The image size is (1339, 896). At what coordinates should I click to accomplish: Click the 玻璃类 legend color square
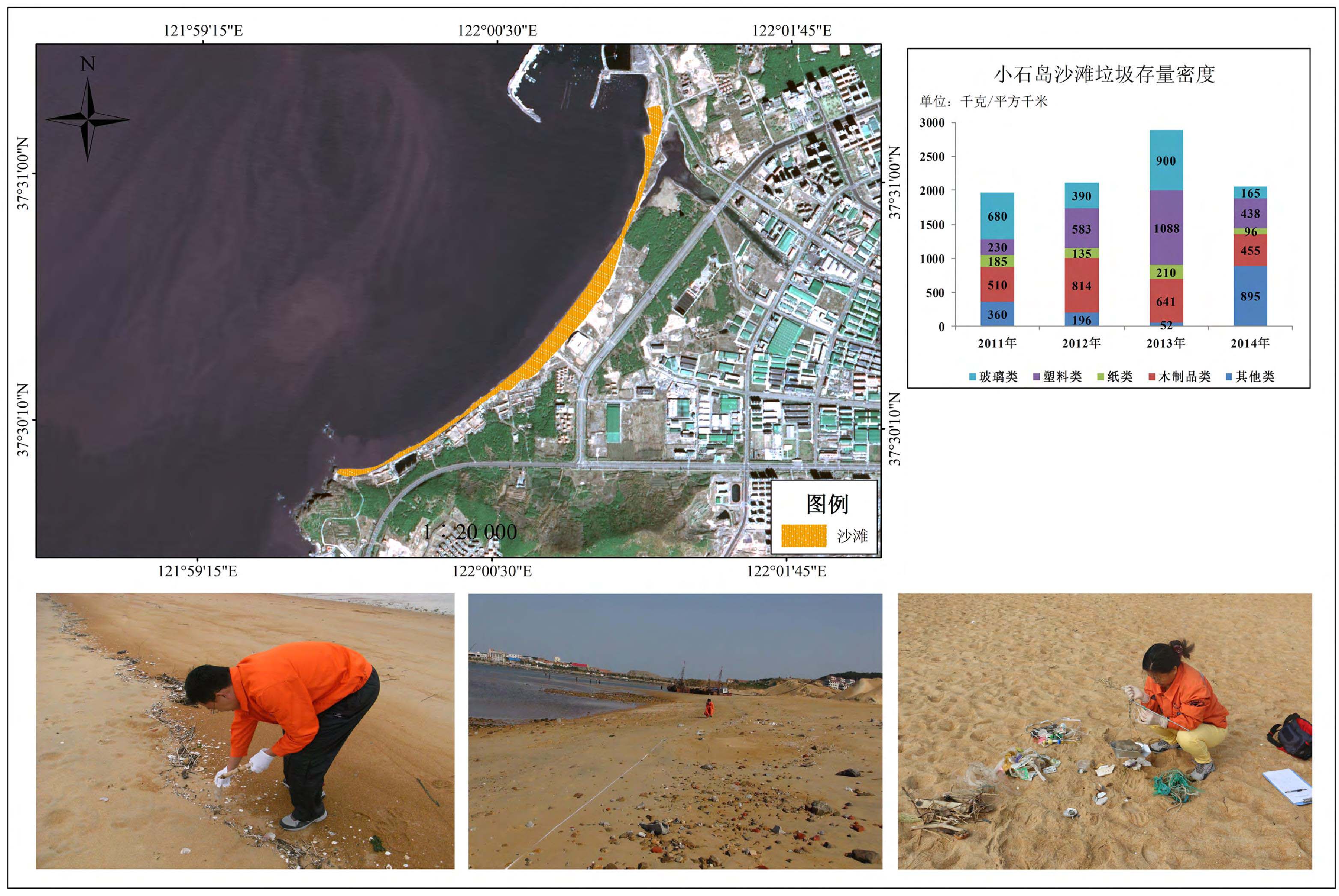click(x=973, y=377)
